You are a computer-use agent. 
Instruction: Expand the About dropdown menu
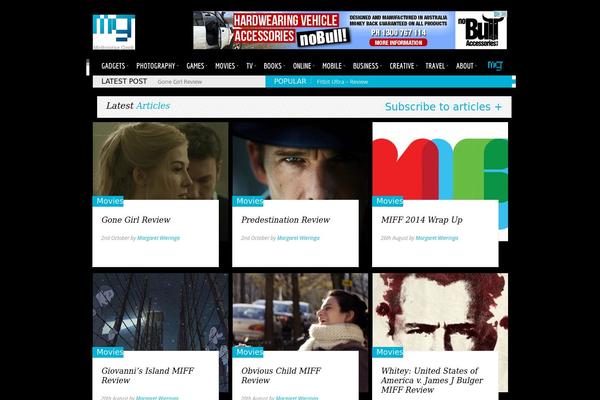(465, 66)
